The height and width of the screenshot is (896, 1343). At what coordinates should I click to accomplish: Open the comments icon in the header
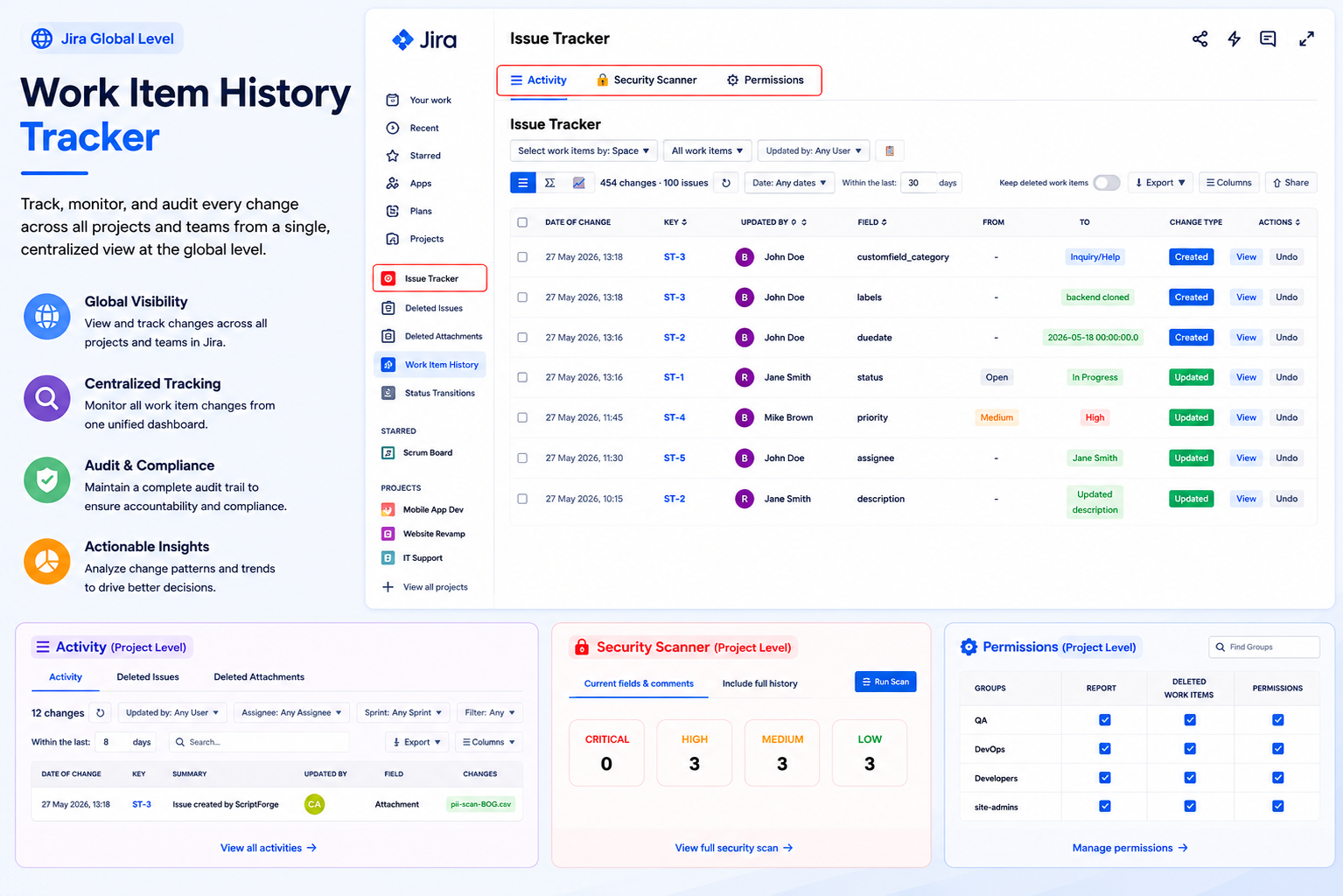[1268, 38]
